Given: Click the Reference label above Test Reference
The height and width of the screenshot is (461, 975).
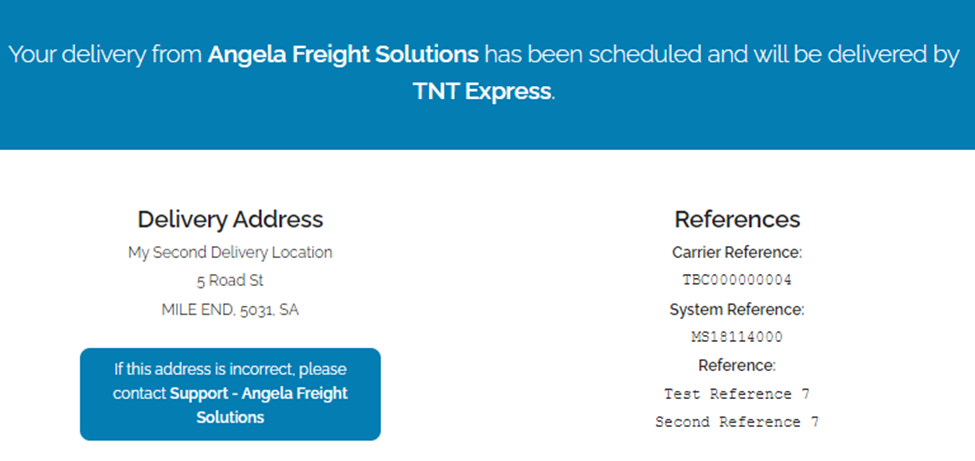Looking at the screenshot, I should coord(737,366).
